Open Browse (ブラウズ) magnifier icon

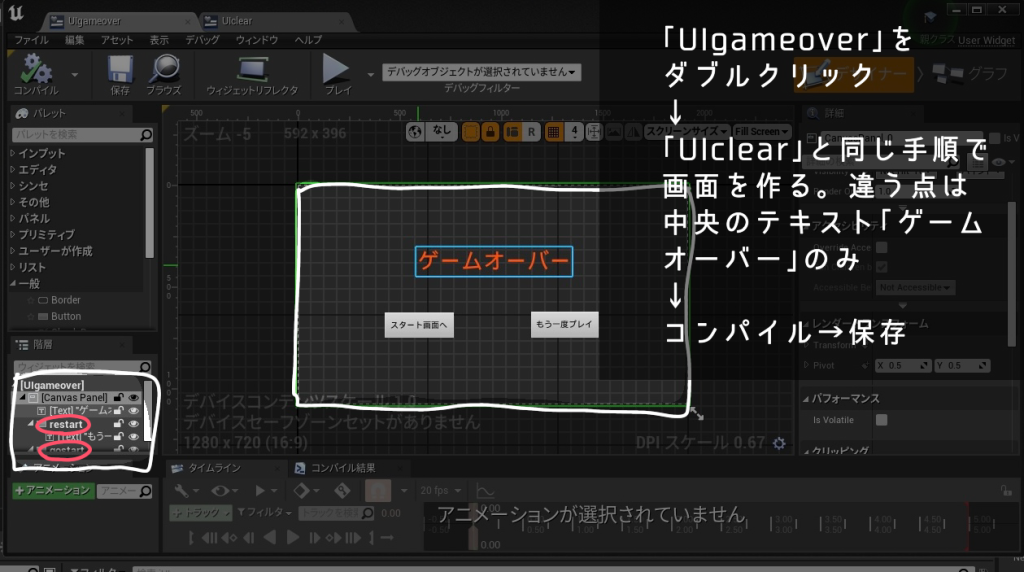click(163, 72)
